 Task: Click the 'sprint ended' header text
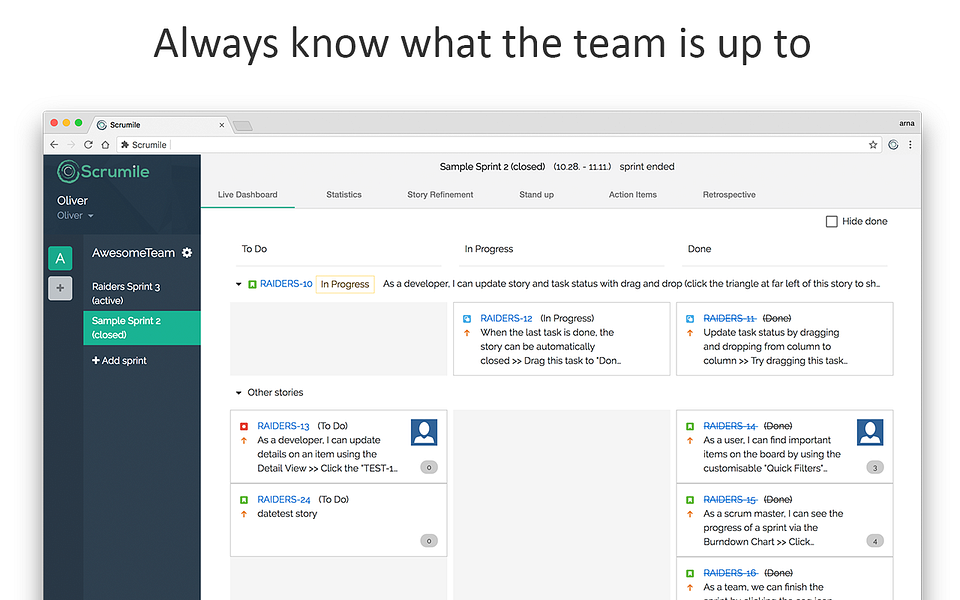[647, 167]
